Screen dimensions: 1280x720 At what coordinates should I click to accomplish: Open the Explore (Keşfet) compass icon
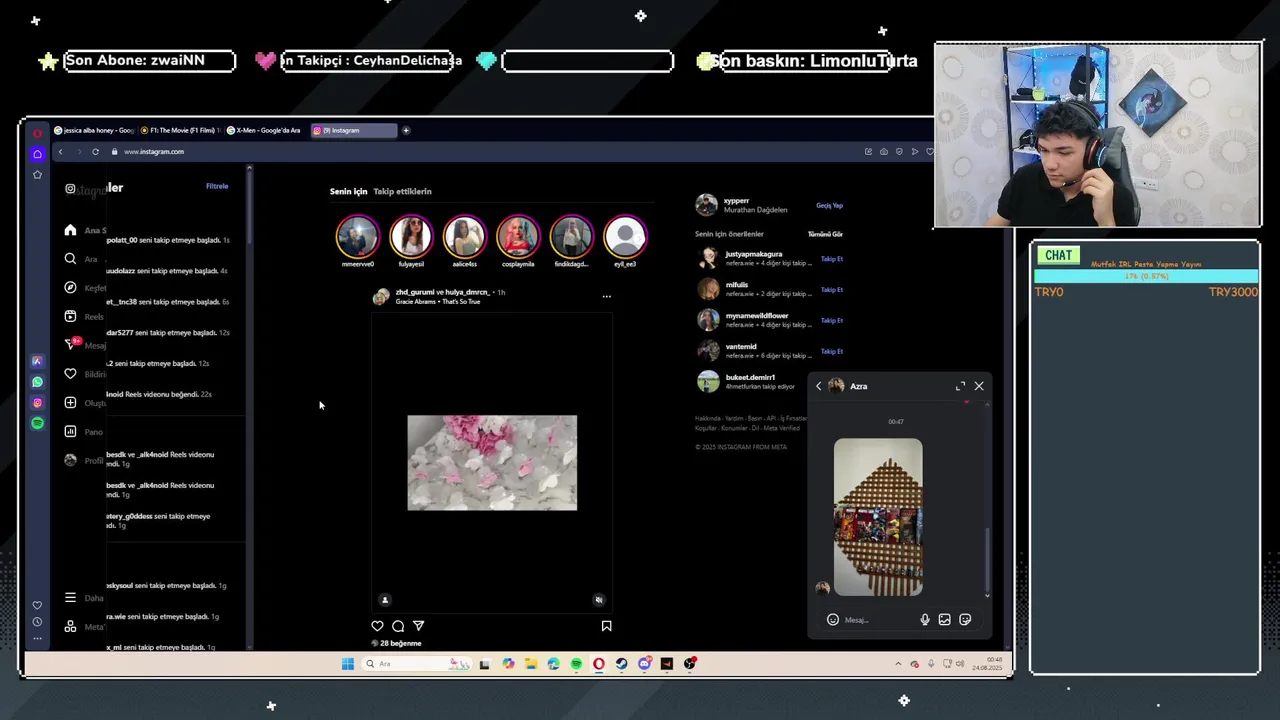coord(70,287)
